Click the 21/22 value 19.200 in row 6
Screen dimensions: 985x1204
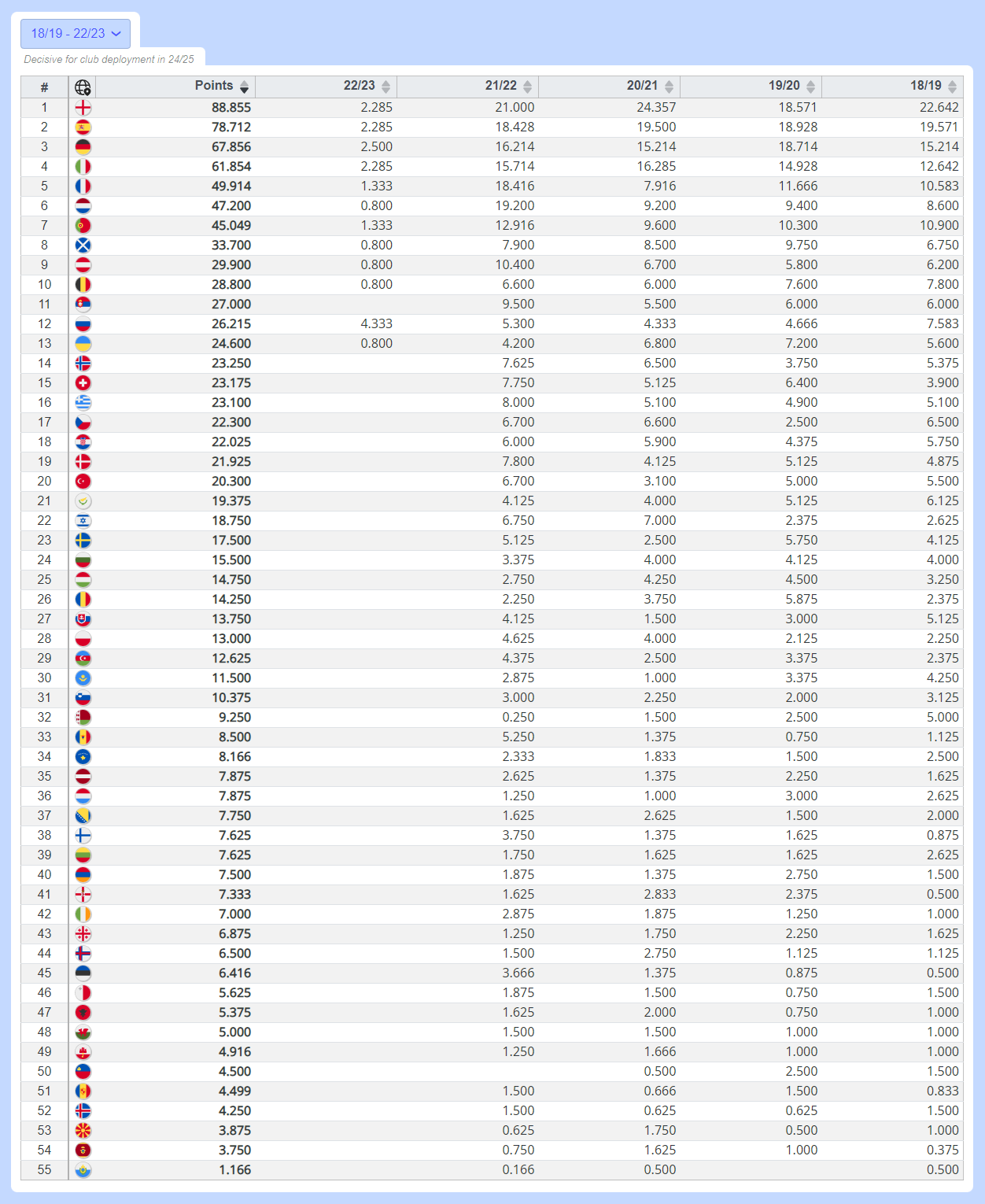click(x=515, y=206)
